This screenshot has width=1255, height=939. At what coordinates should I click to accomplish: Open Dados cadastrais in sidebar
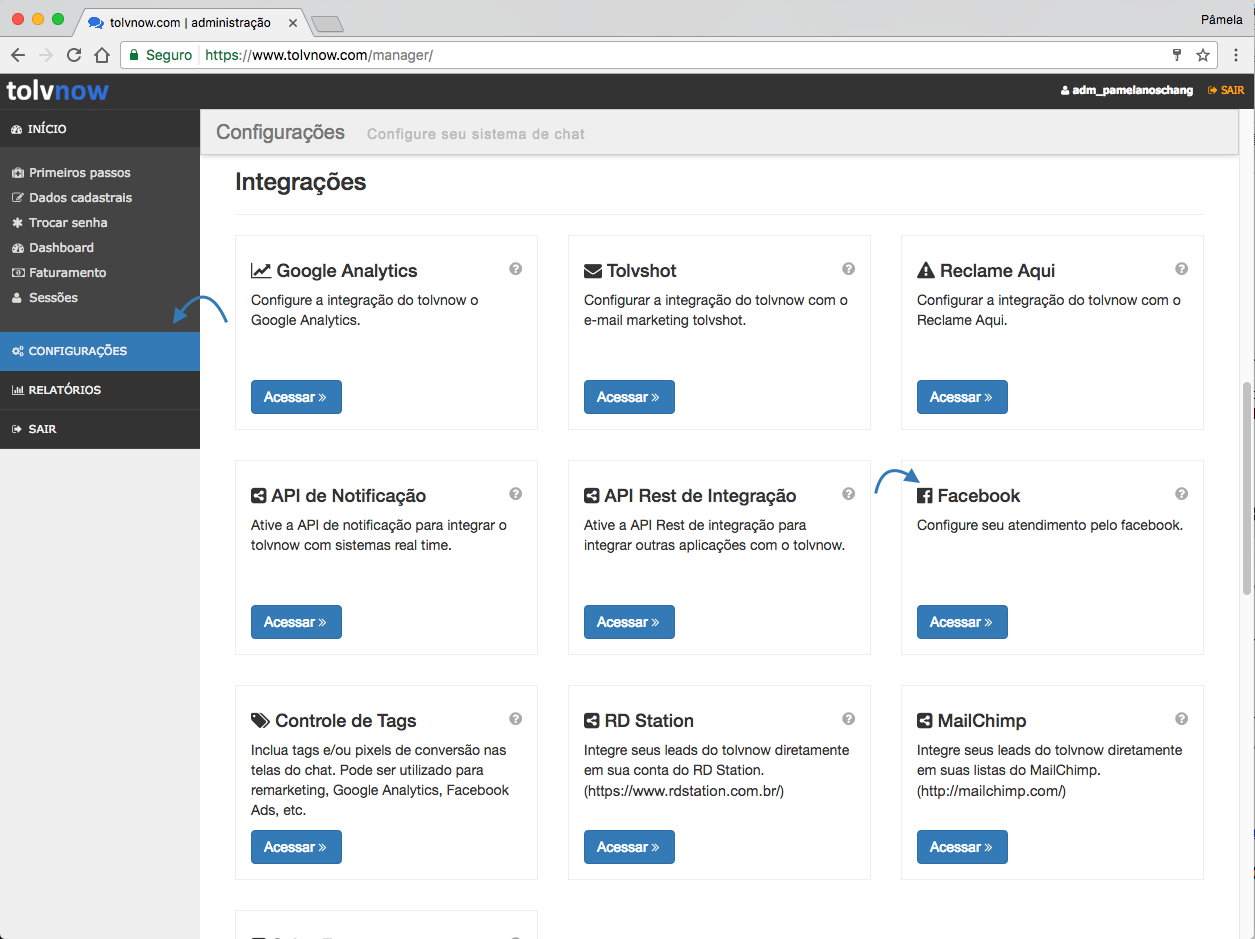(x=71, y=198)
